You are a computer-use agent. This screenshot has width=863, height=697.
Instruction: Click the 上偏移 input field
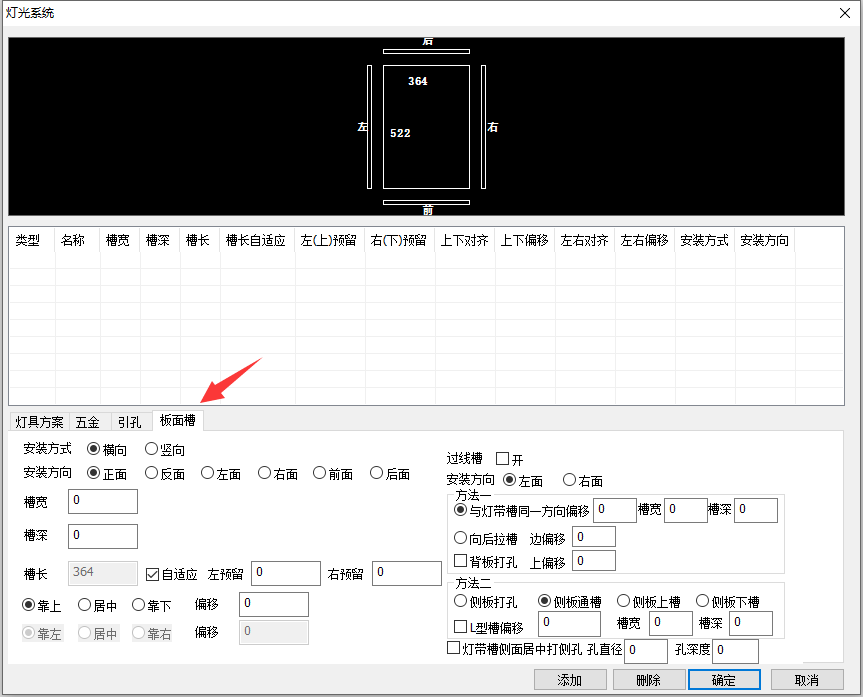point(594,561)
